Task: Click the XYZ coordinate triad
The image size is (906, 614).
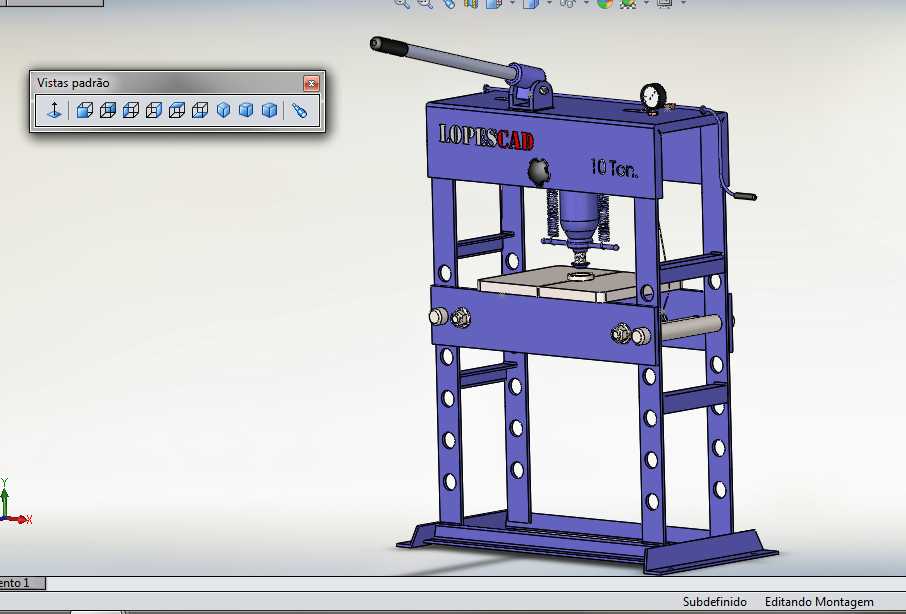Action: coord(14,503)
